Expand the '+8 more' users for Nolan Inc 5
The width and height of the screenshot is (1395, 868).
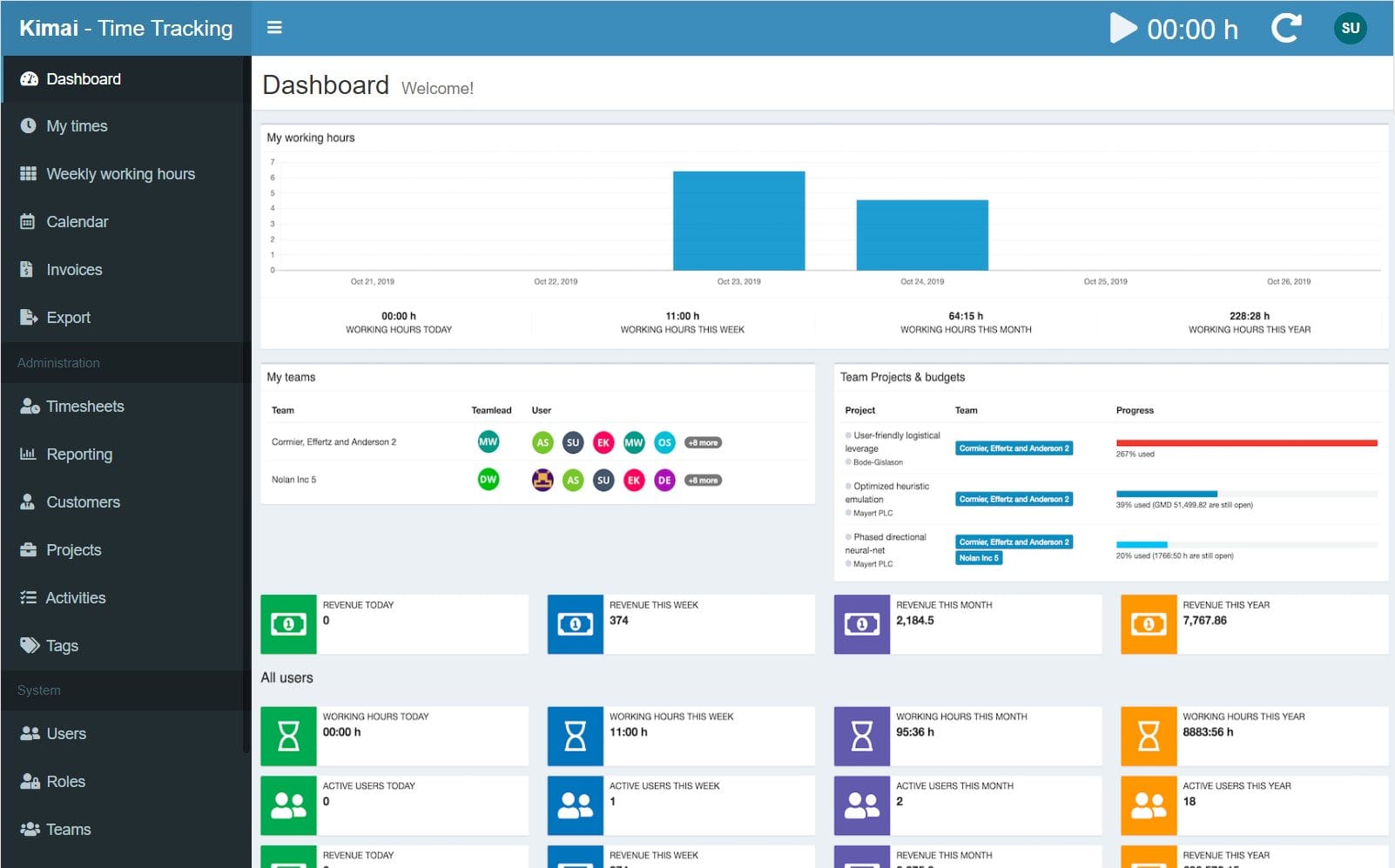click(x=704, y=480)
